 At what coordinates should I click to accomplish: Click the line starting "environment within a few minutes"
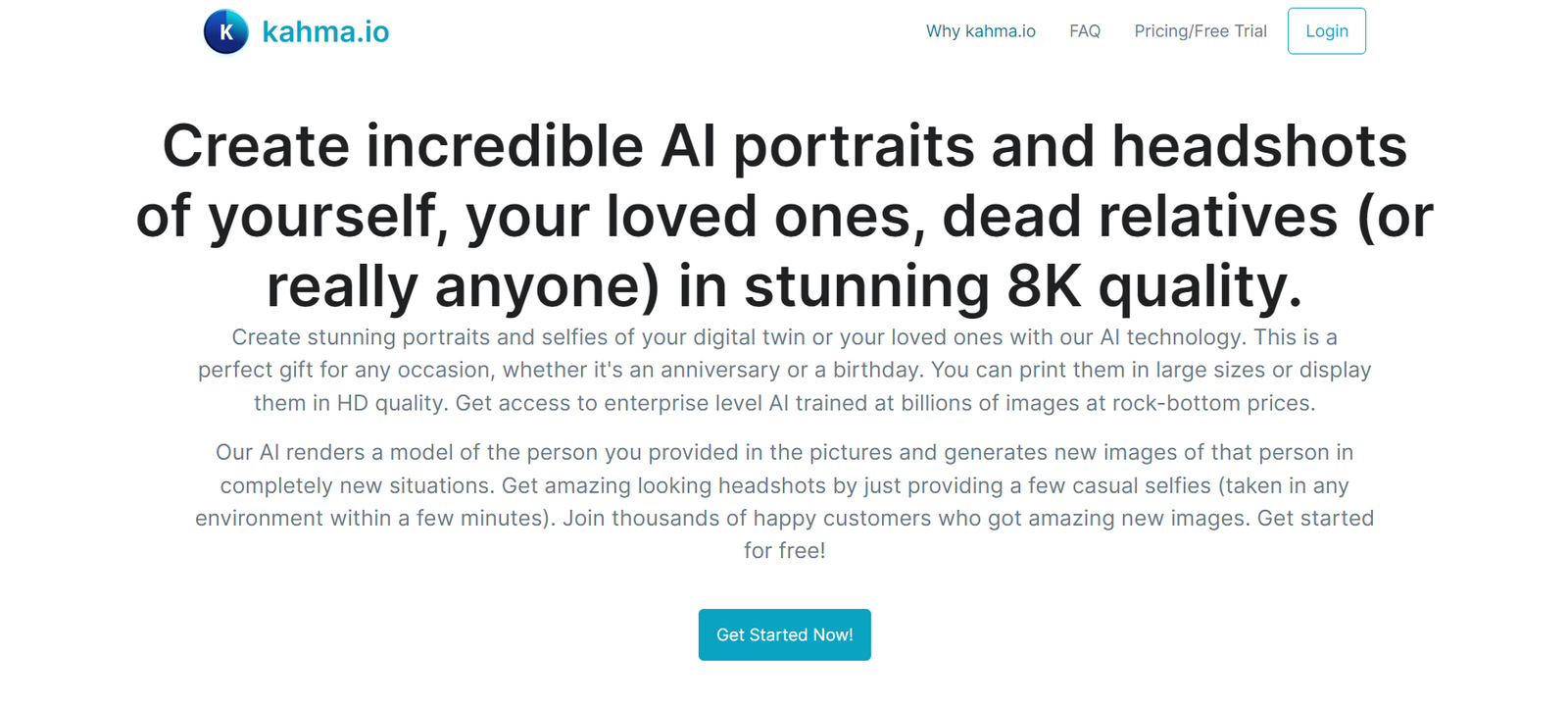pos(784,518)
